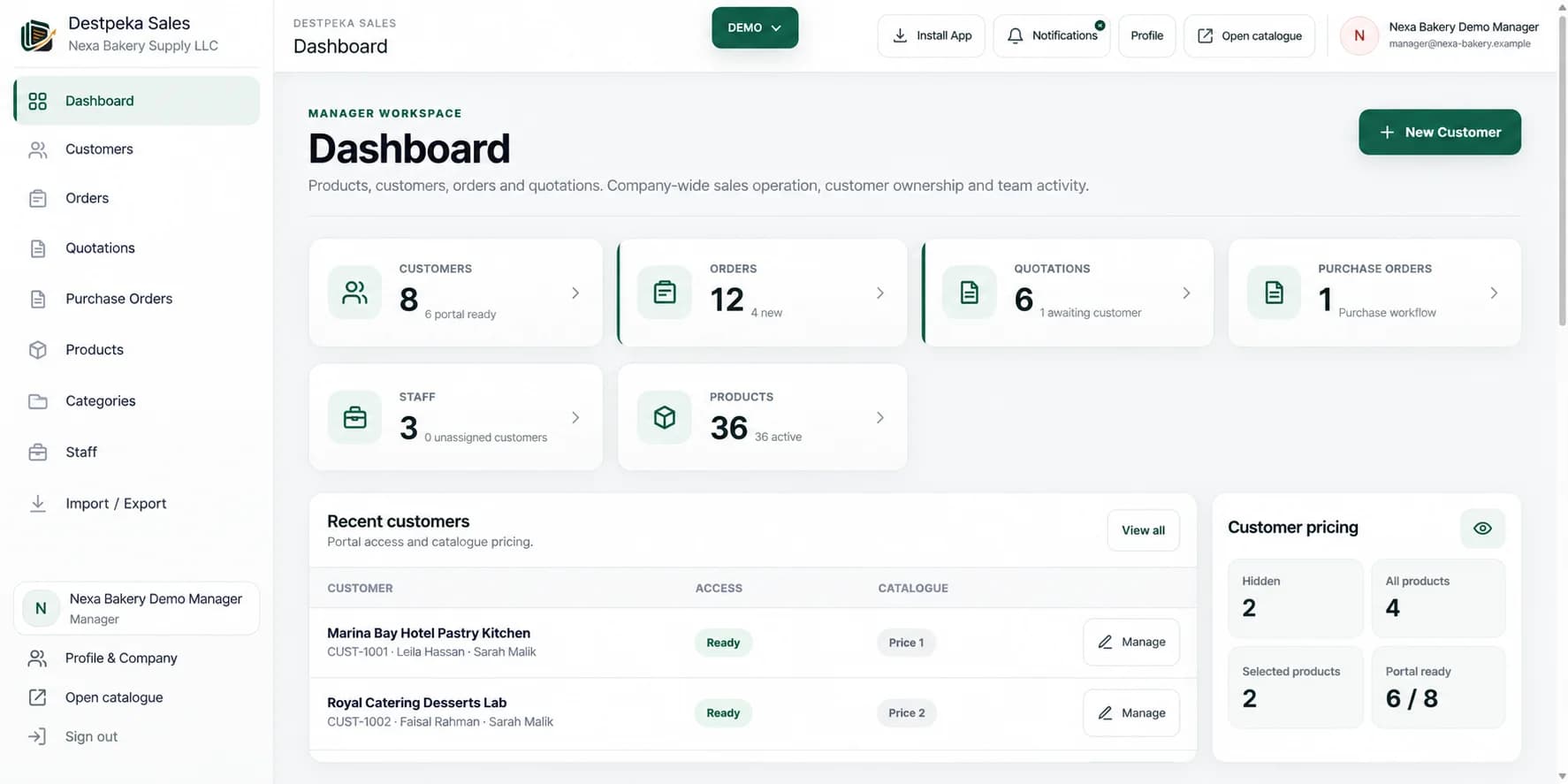Expand the Customers card chevron
1568x784 pixels.
point(575,293)
